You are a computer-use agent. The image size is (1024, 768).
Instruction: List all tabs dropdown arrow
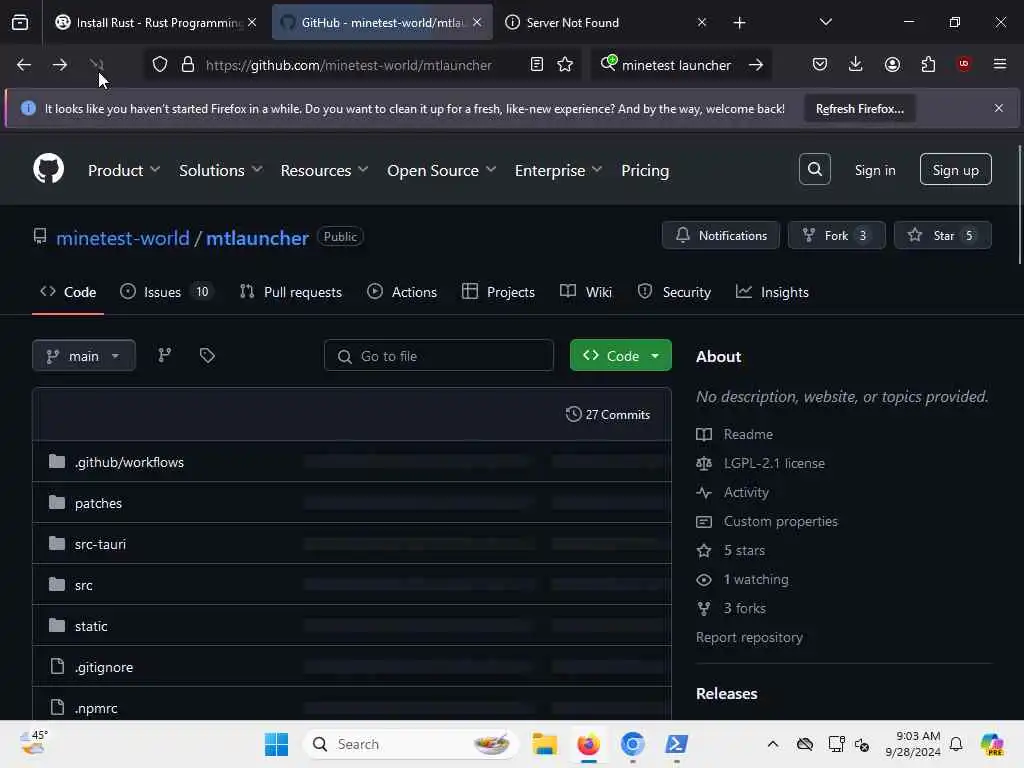(825, 22)
